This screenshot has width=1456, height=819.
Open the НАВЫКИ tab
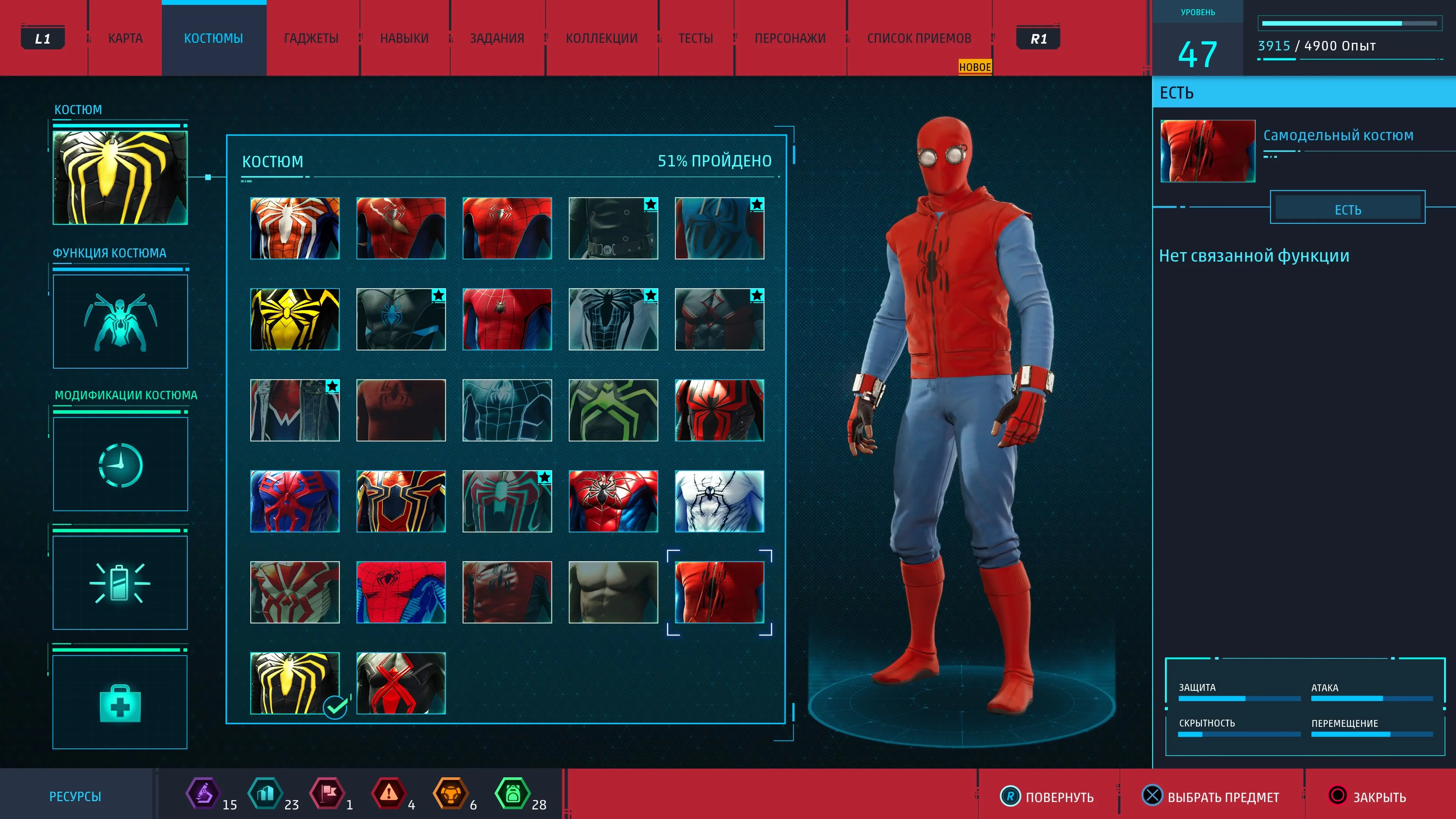[404, 38]
